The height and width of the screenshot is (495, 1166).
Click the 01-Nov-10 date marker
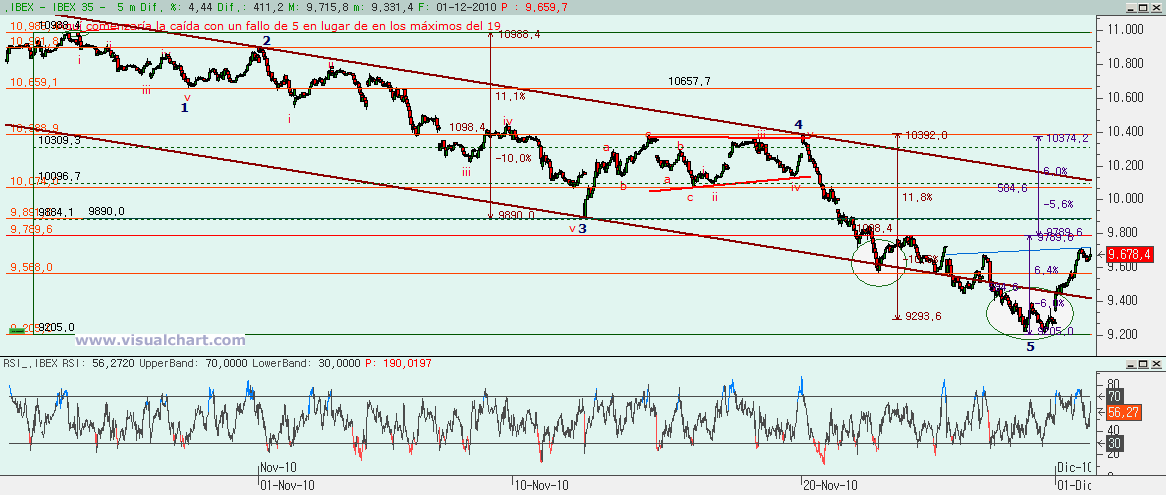pyautogui.click(x=287, y=485)
